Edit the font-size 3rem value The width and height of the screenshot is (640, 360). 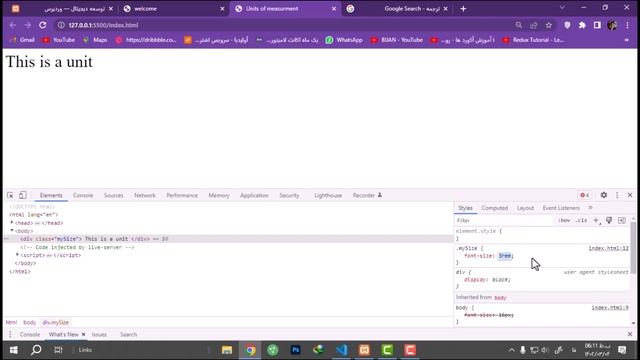pos(505,256)
